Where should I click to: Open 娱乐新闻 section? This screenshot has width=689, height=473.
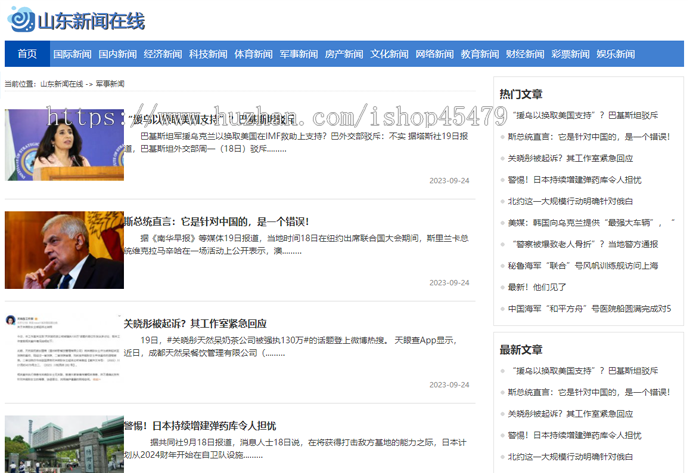pos(616,54)
